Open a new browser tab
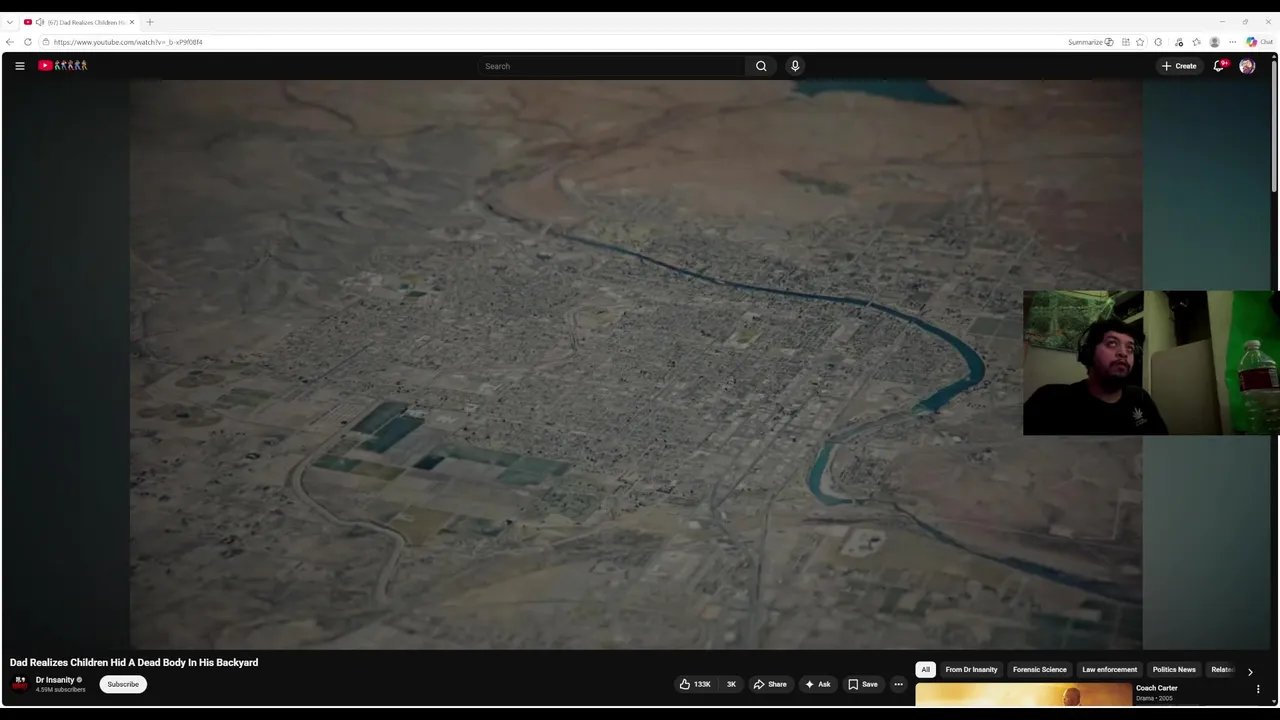This screenshot has height=720, width=1280. click(x=150, y=22)
